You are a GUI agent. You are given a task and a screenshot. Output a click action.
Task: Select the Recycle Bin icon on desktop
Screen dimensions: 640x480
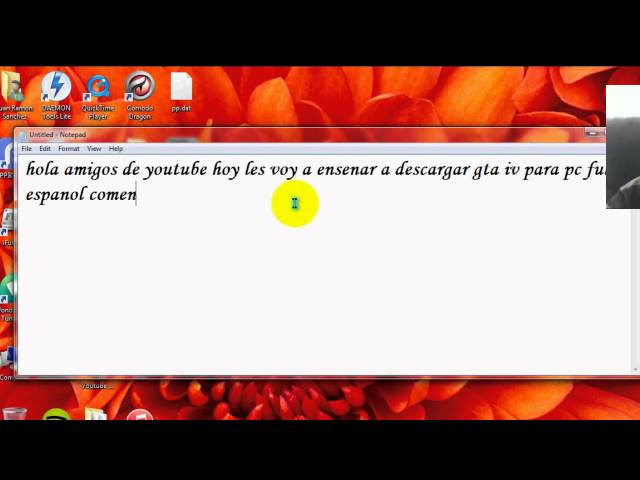click(x=14, y=413)
